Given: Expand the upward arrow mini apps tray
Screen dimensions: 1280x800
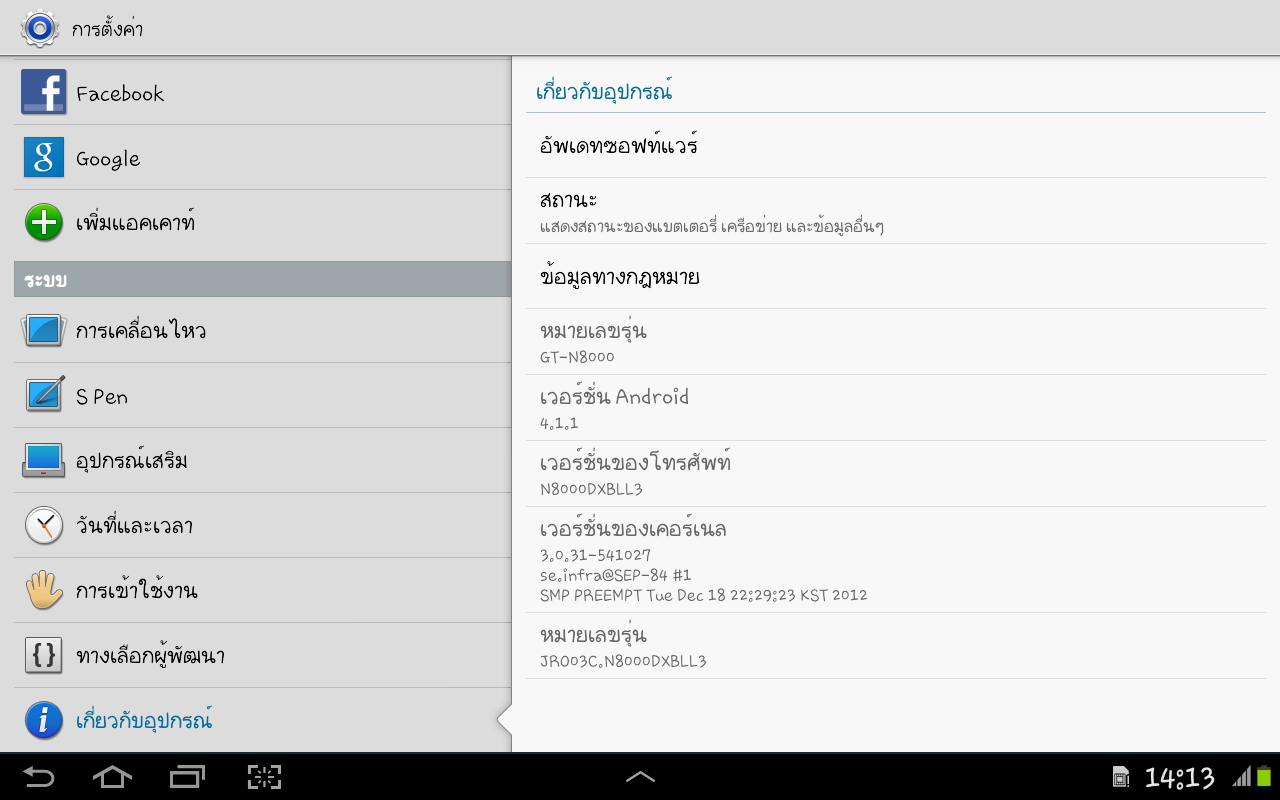Looking at the screenshot, I should point(640,777).
